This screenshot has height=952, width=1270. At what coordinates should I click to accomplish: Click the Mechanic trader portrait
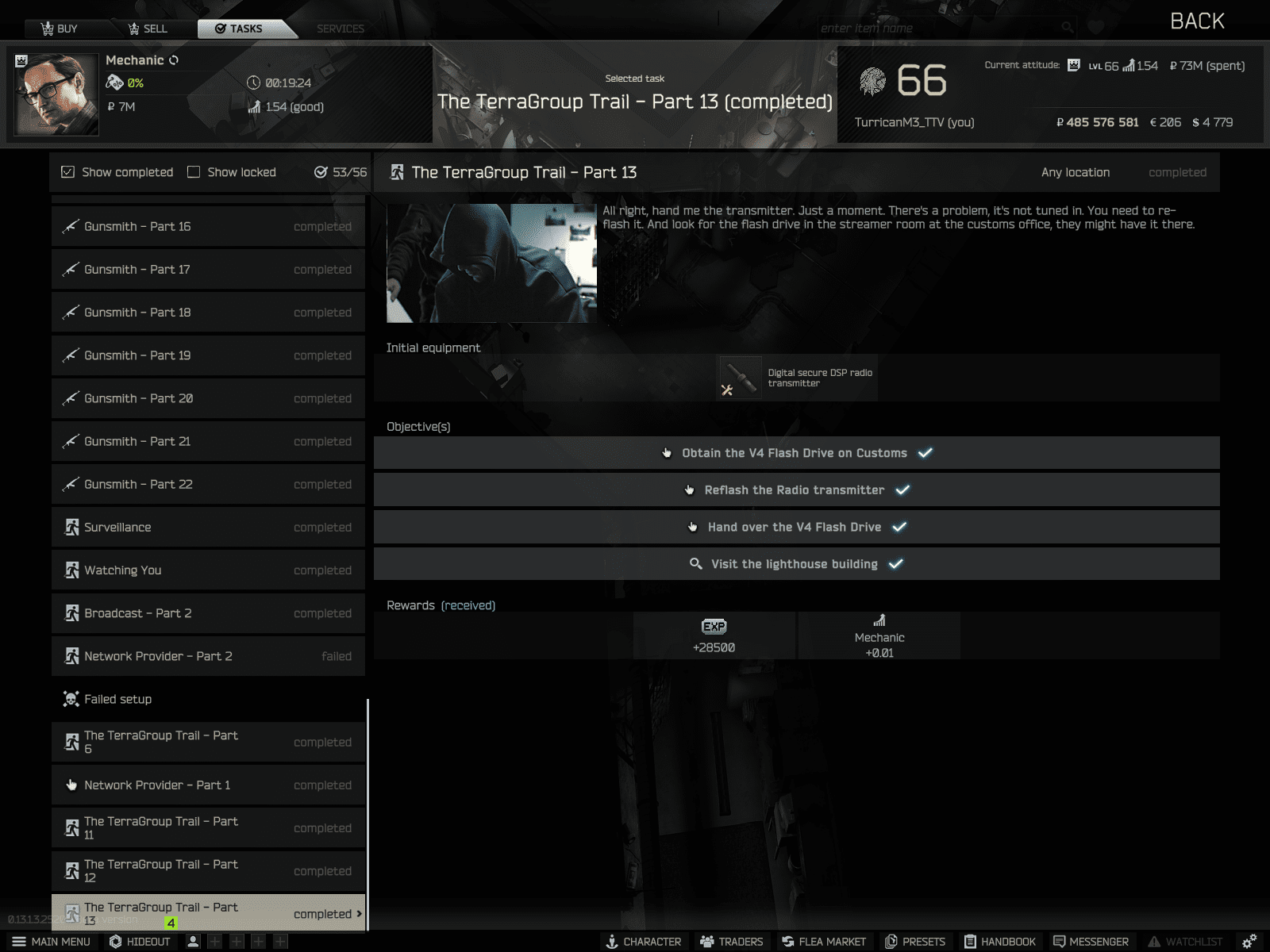pyautogui.click(x=56, y=94)
